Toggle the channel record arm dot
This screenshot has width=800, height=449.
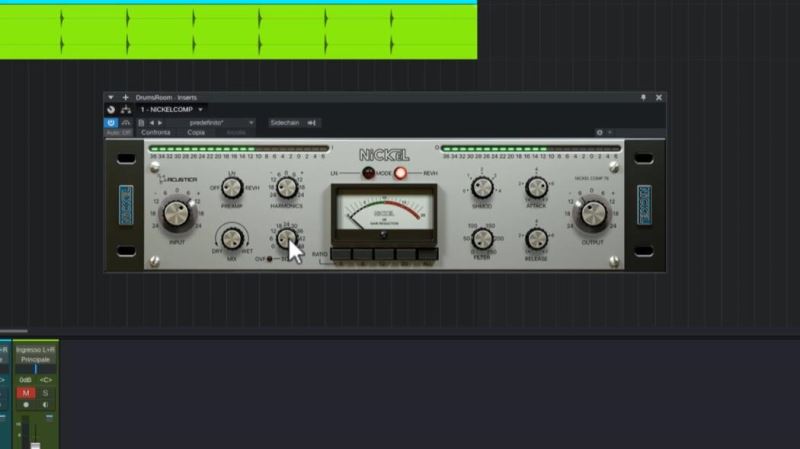point(26,405)
